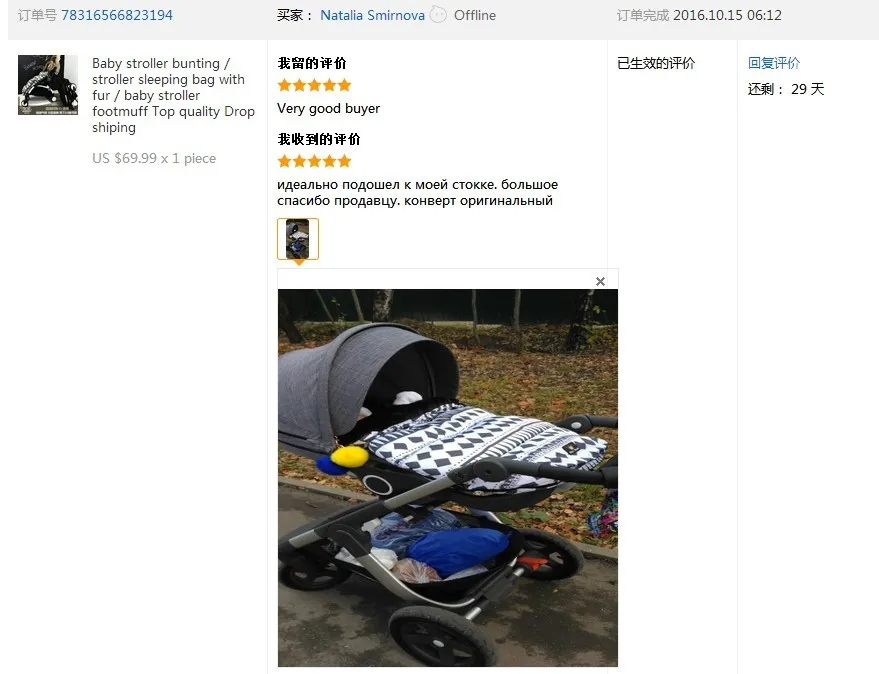Click the 'Very good buyer' comment text
This screenshot has width=879, height=674.
[329, 108]
